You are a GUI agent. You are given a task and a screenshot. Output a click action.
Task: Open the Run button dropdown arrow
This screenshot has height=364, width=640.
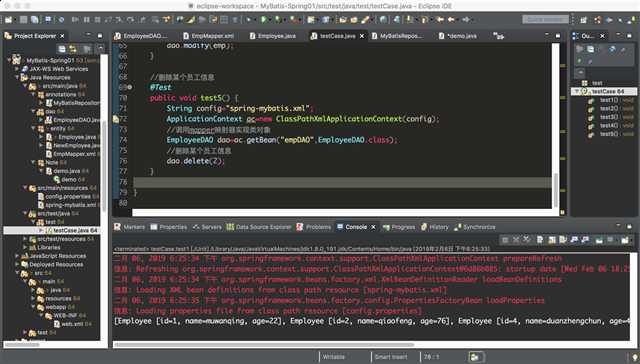(x=271, y=20)
